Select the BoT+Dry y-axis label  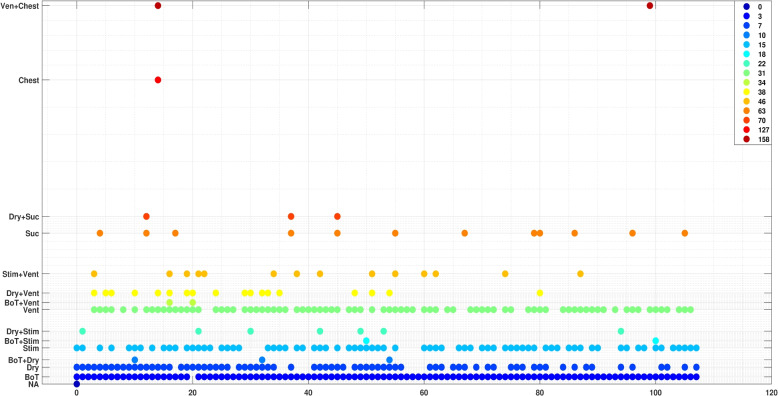23,360
